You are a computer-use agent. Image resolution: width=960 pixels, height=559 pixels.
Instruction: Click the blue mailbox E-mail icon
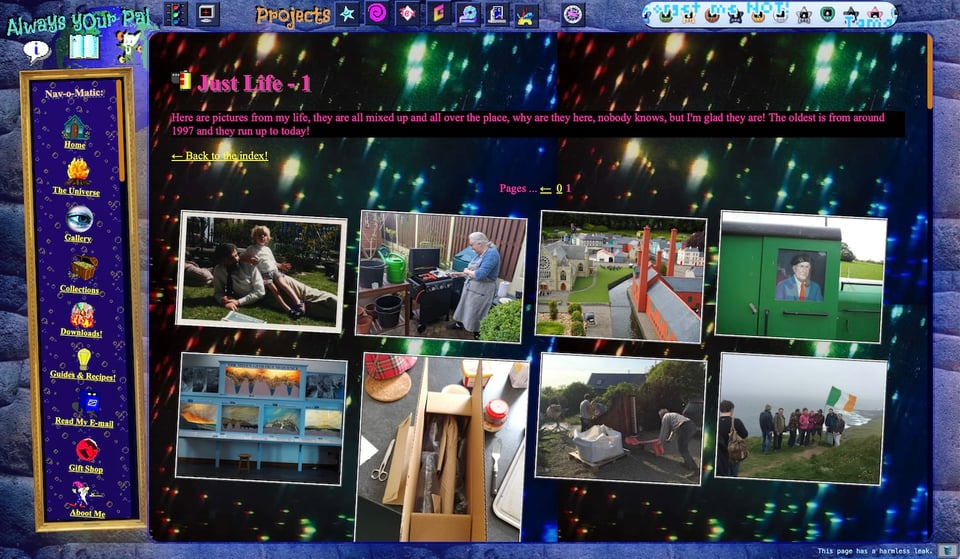88,403
